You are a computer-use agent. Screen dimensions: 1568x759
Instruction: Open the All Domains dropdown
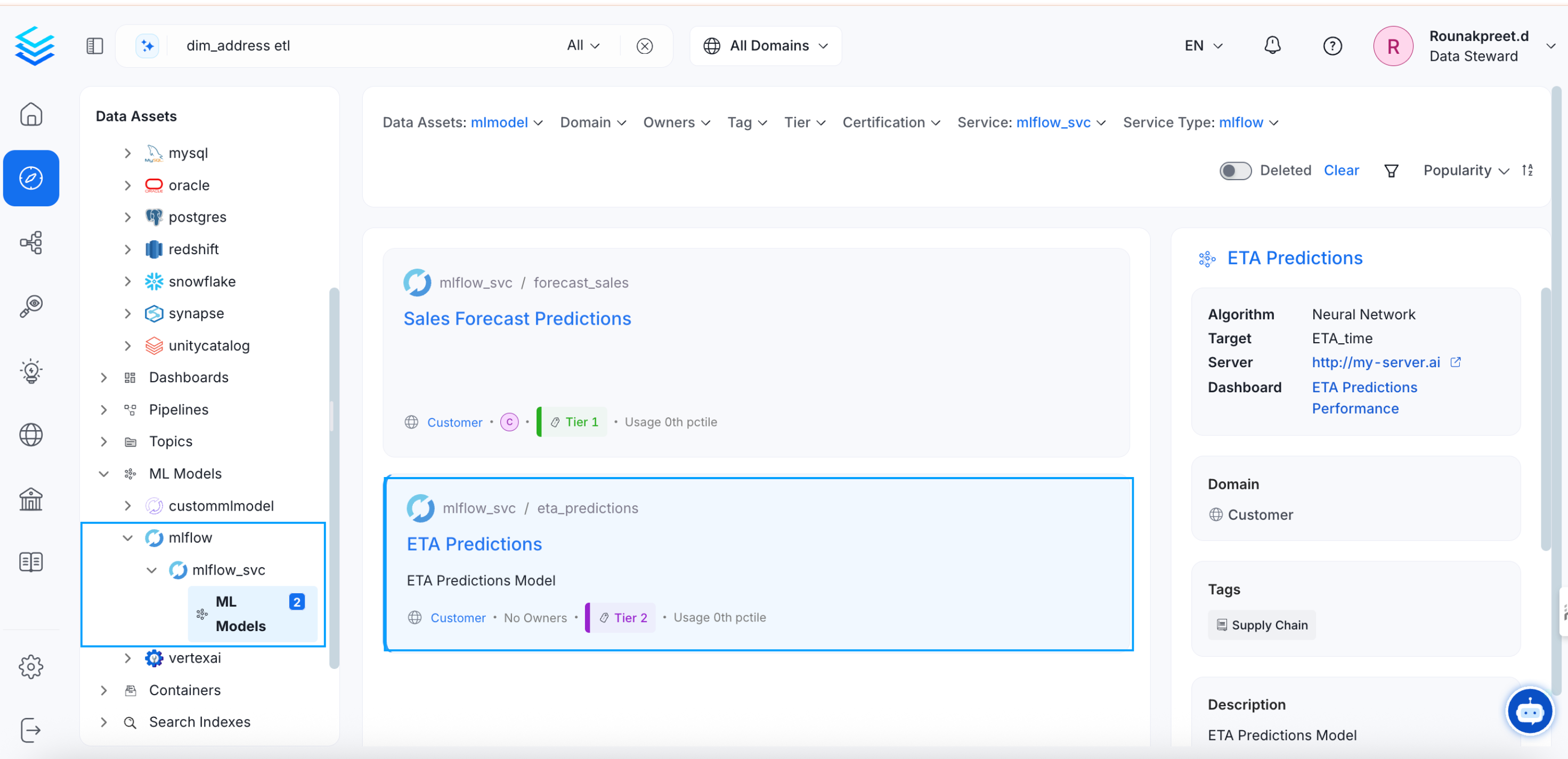point(765,45)
